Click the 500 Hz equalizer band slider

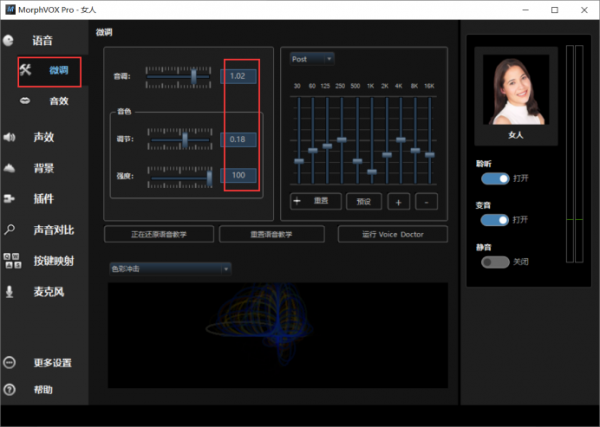point(357,161)
